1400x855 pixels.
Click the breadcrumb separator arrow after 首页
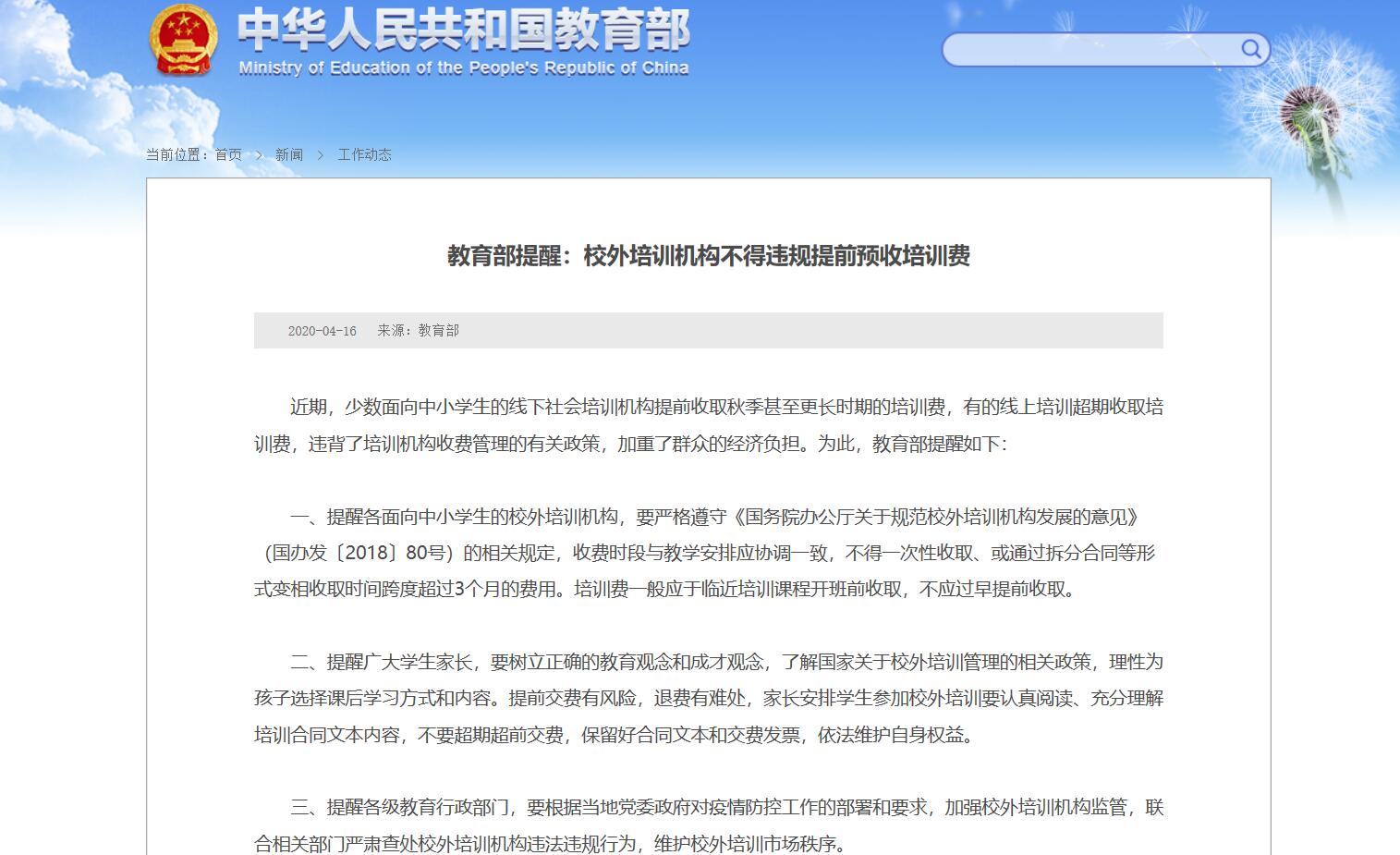point(261,154)
